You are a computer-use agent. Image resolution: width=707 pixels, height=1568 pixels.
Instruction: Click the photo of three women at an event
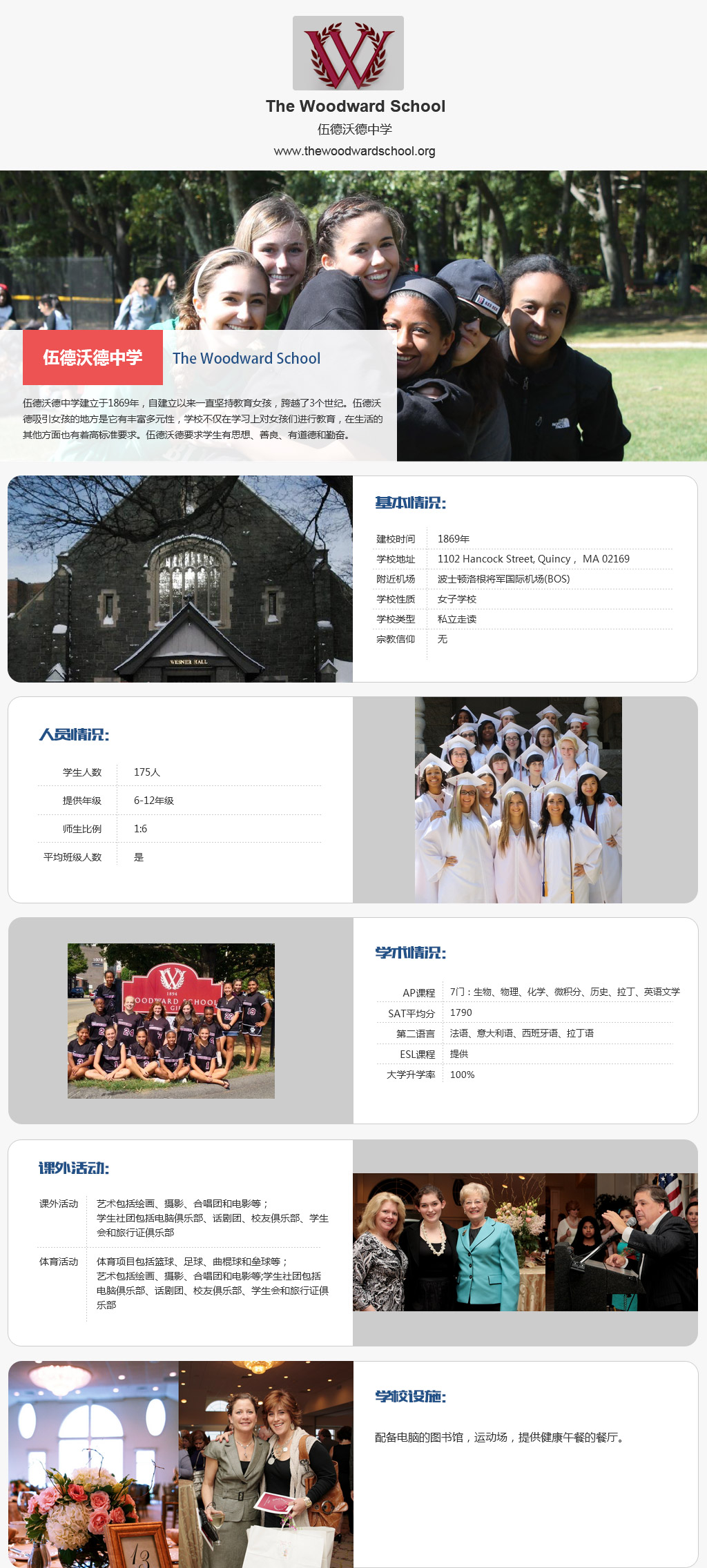[449, 1242]
